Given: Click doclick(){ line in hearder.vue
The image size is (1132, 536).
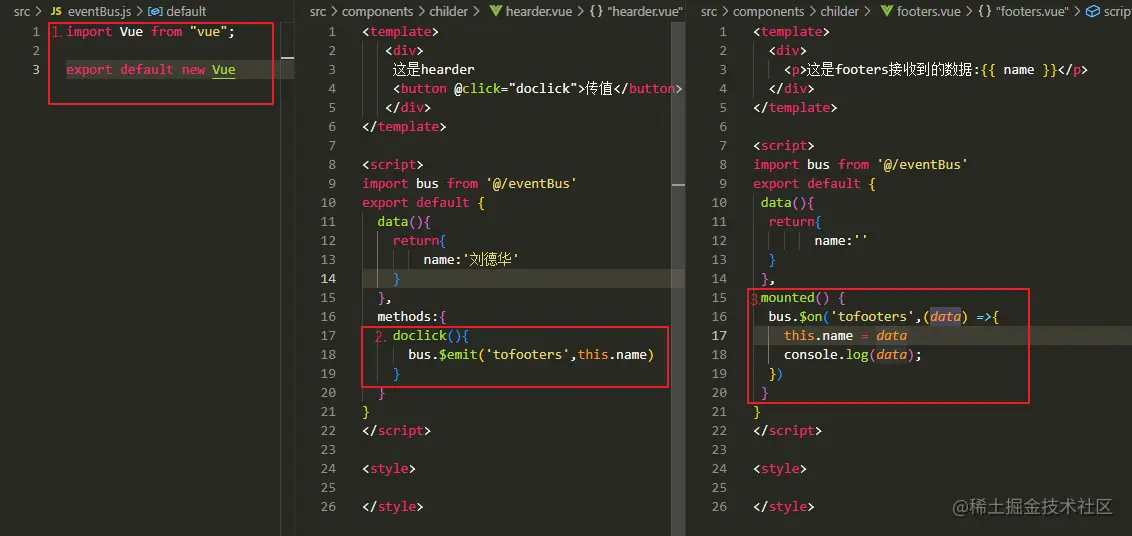Looking at the screenshot, I should (x=431, y=335).
